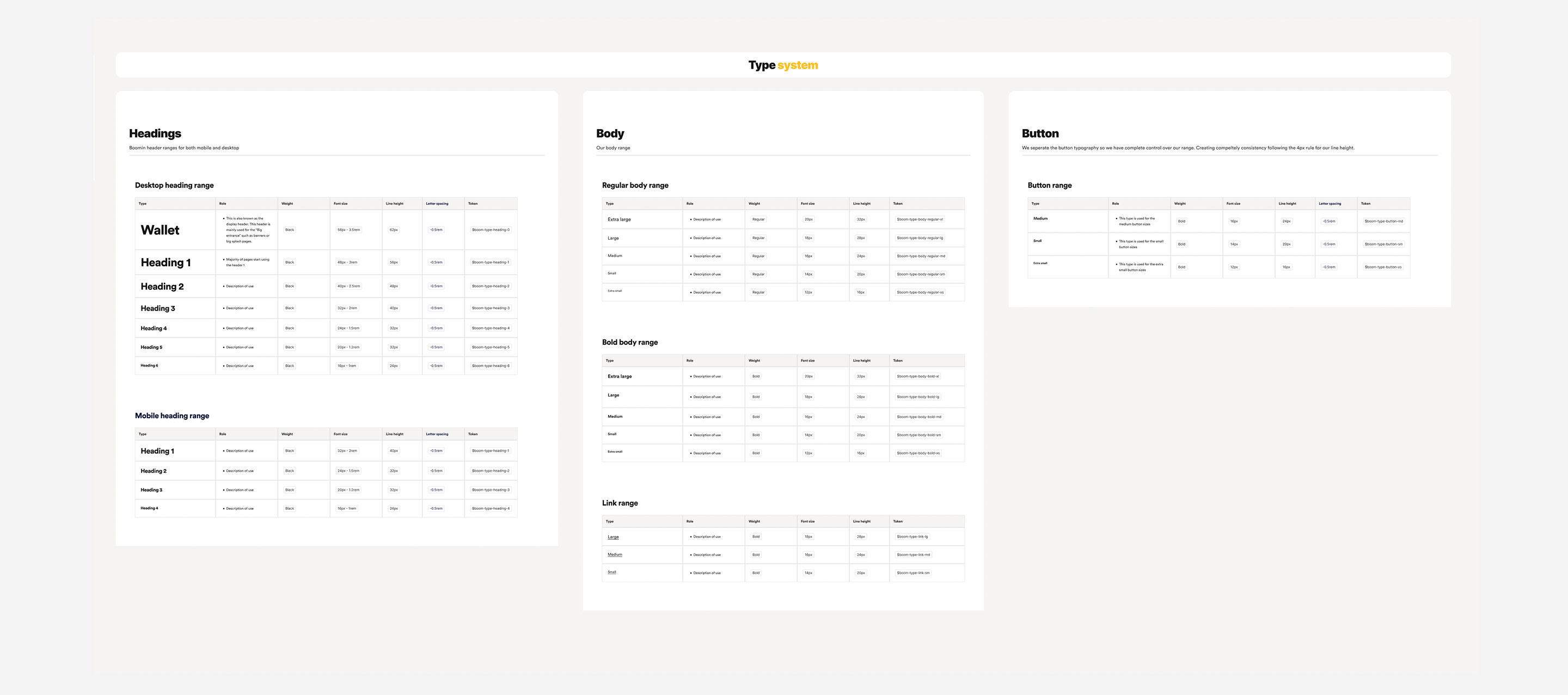Click "This type is used for the medium button sizes"
The height and width of the screenshot is (695, 1568).
[1136, 221]
